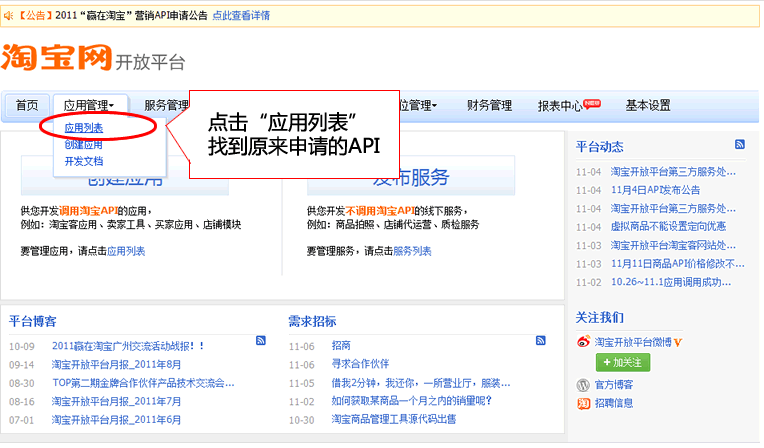Open 如何获取某商品一个月之内的销量呢 listing
This screenshot has height=448, width=764.
pyautogui.click(x=412, y=401)
